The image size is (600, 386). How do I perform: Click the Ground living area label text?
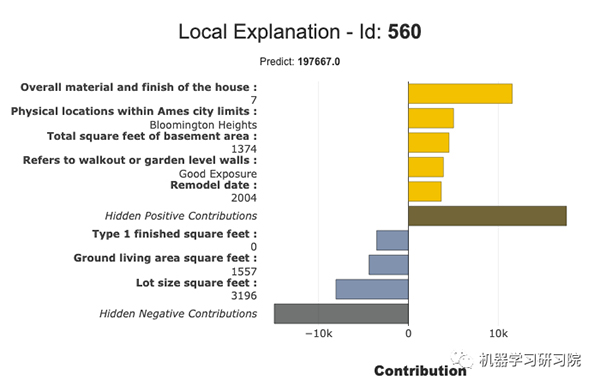click(165, 258)
